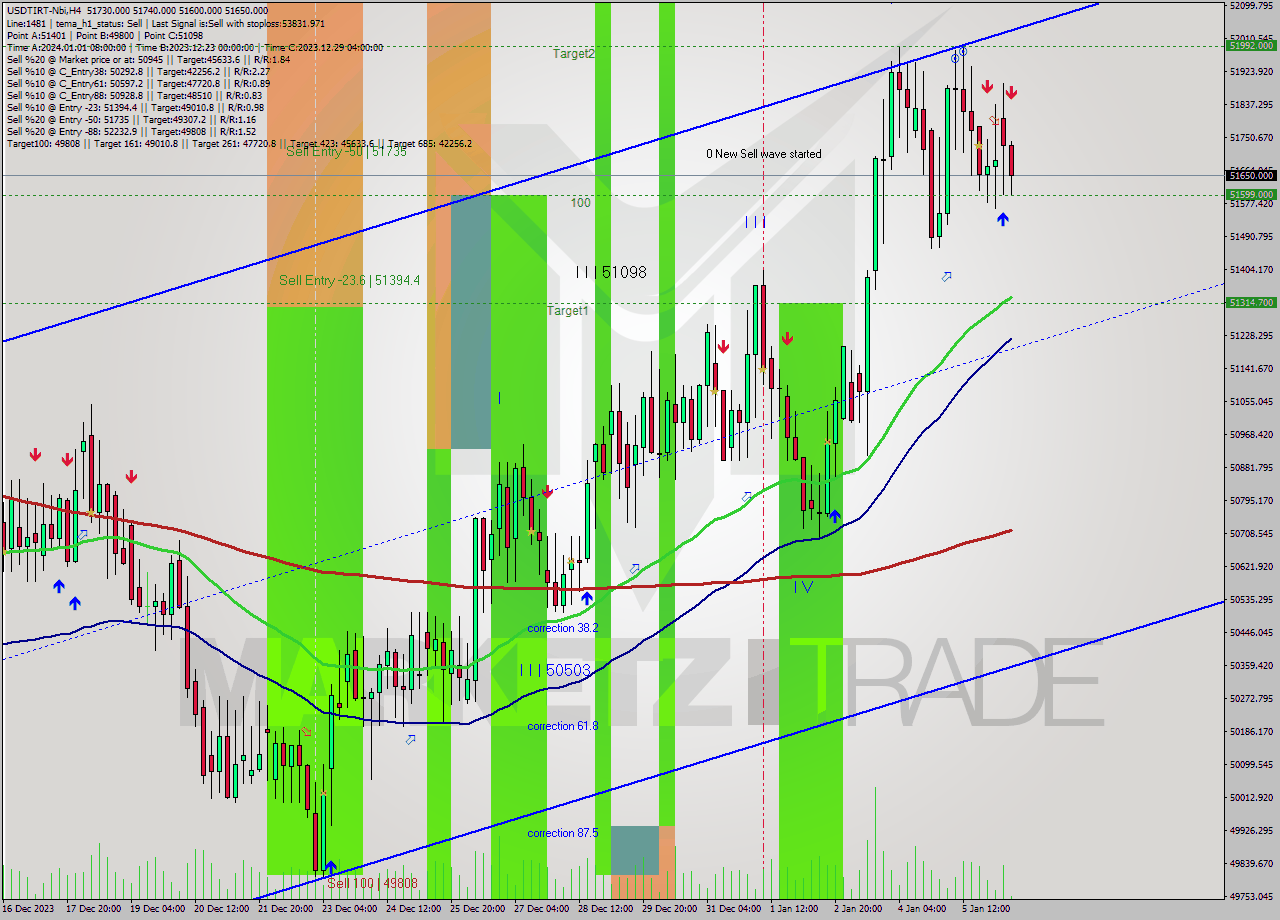This screenshot has width=1280, height=920.
Task: Select the 'Target2' chart label
Action: coord(574,54)
